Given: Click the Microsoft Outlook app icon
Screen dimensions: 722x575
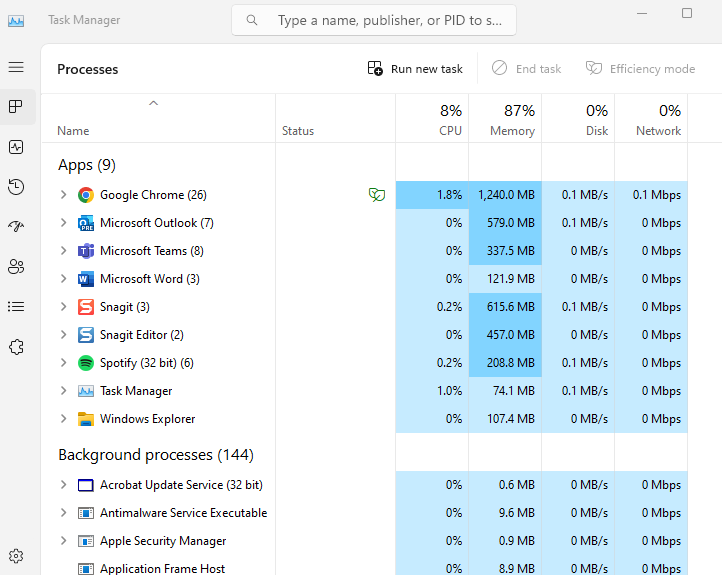Looking at the screenshot, I should (86, 223).
